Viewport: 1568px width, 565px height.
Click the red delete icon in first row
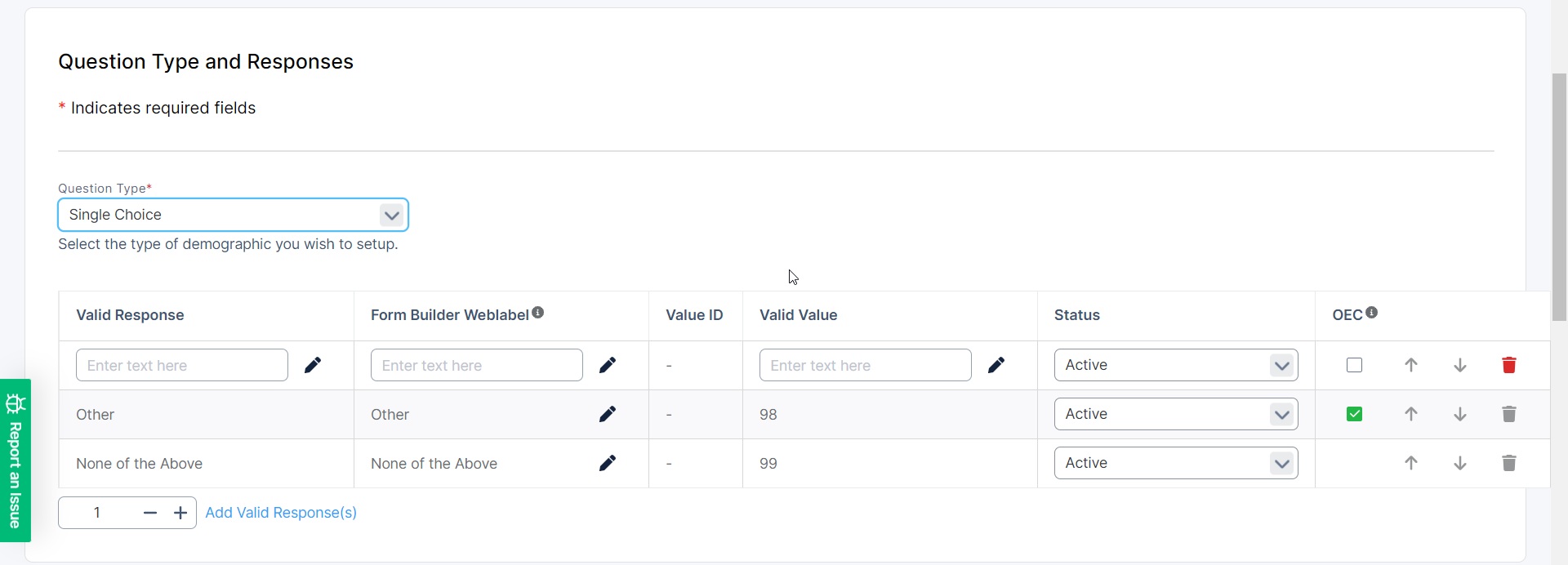(1508, 365)
